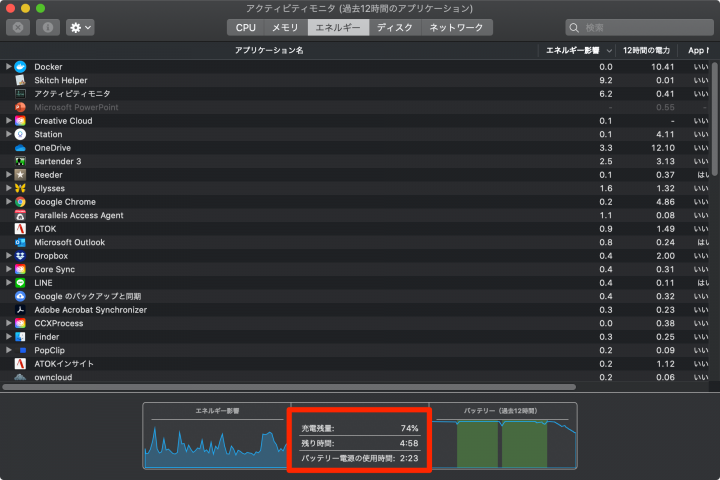Select the Adobe Acrobat Synchronizer icon
The height and width of the screenshot is (480, 720).
[20, 310]
